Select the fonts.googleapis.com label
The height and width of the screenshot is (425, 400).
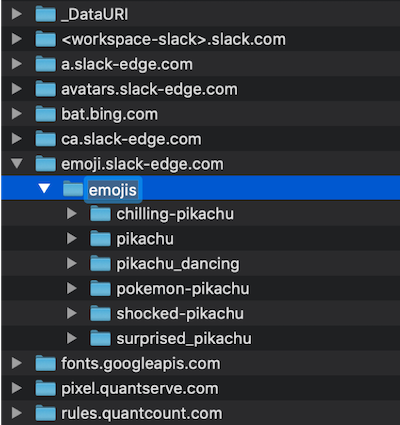point(141,364)
